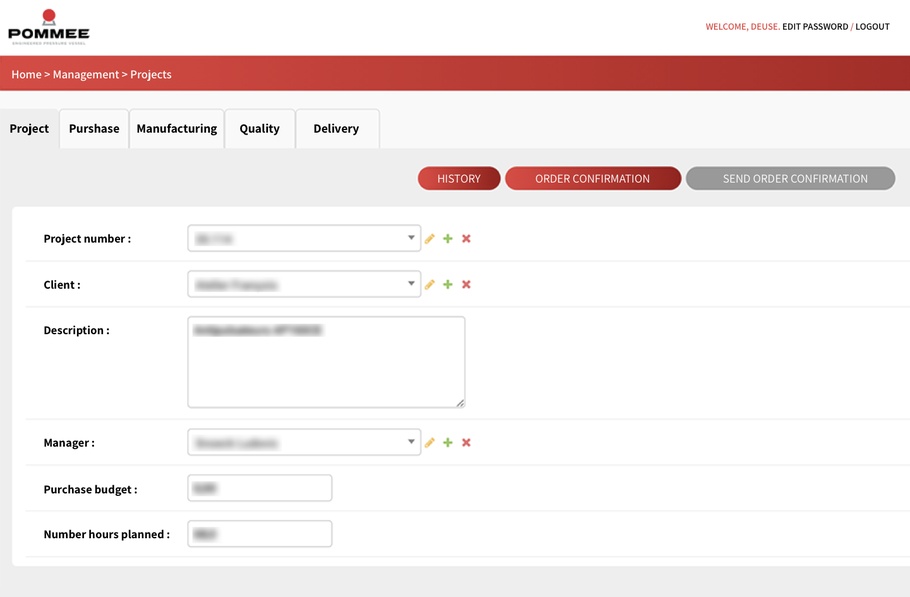
Task: Focus the Purchase budget input field
Action: click(260, 489)
